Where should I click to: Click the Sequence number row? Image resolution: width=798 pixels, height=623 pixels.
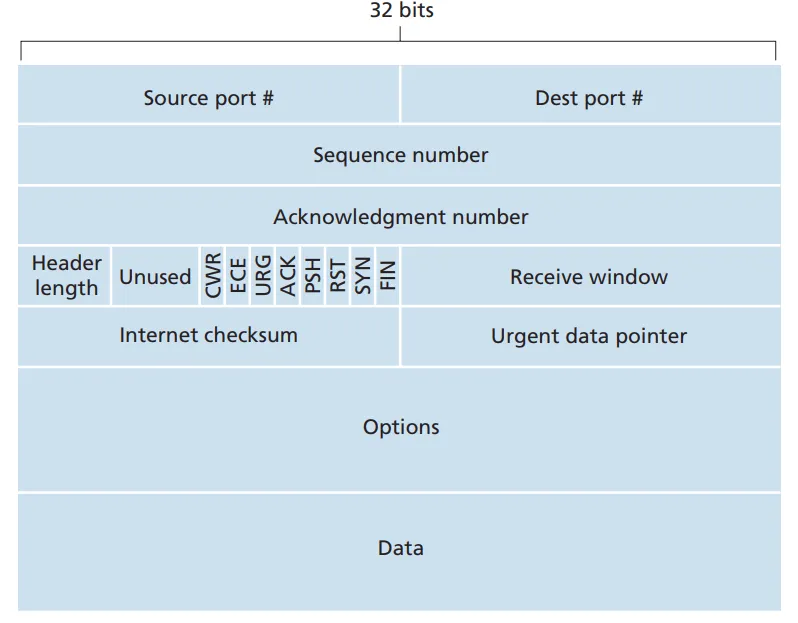[x=400, y=155]
